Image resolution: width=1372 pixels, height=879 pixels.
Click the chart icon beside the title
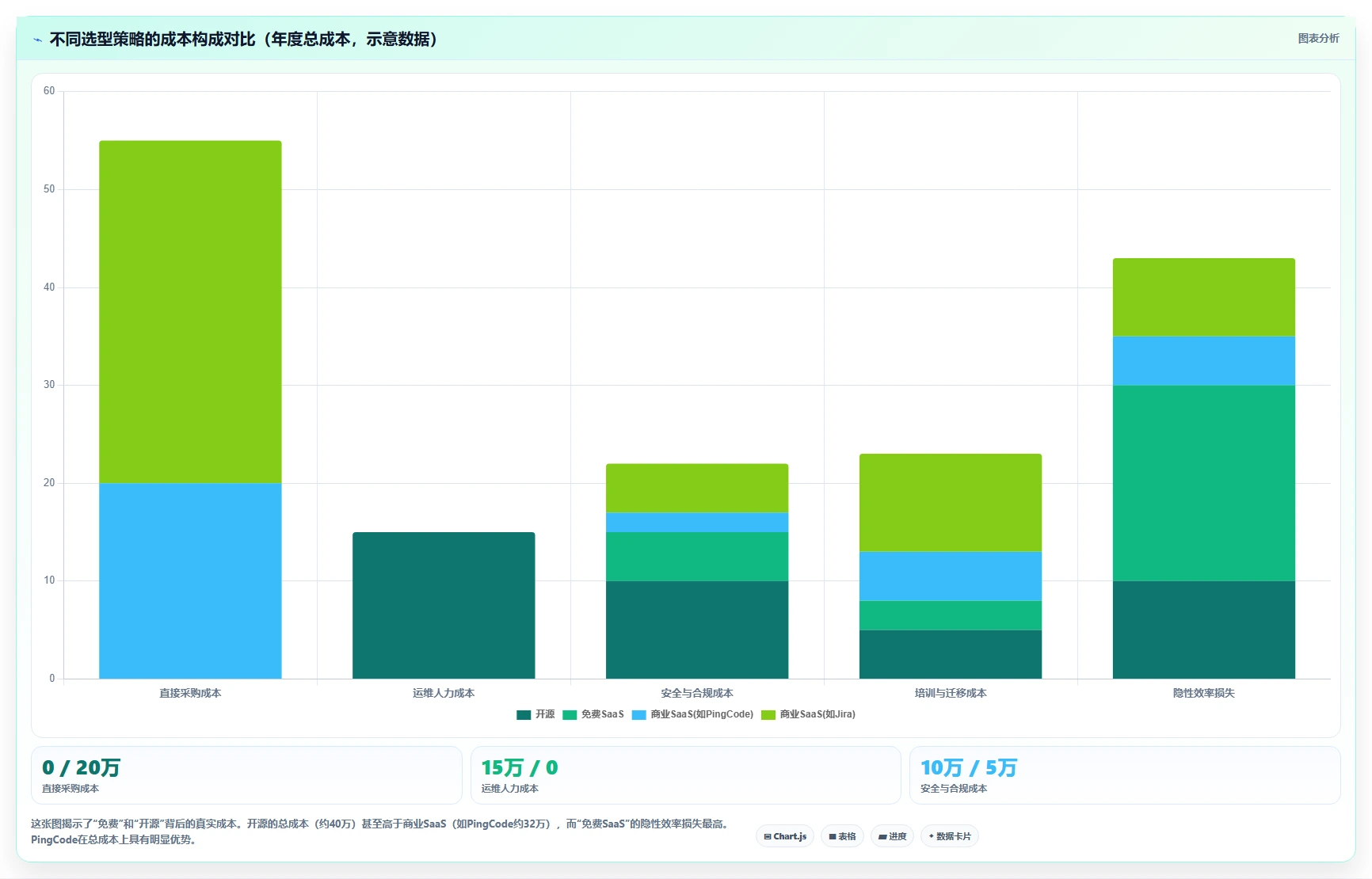pos(37,40)
